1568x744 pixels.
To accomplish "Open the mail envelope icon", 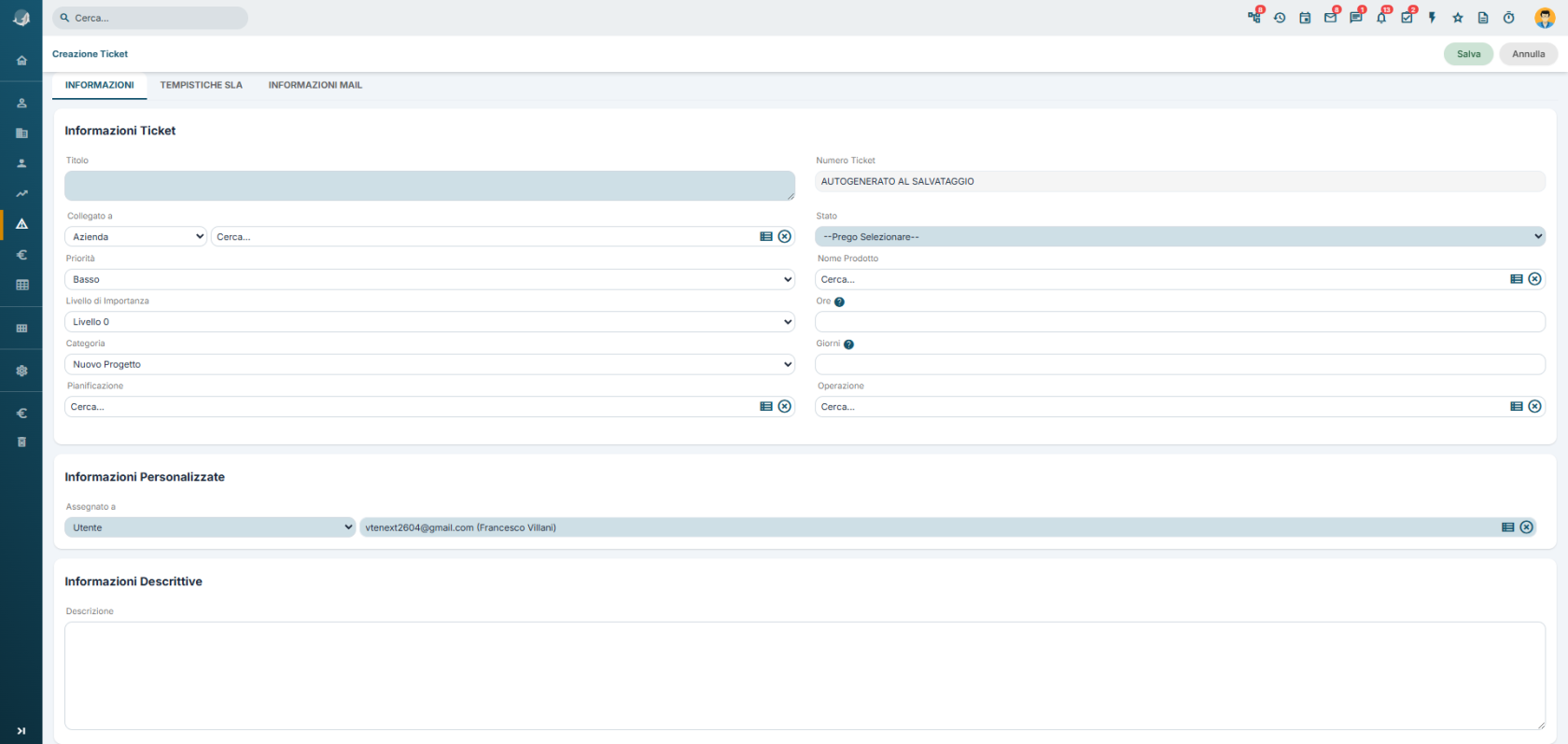I will [x=1330, y=18].
